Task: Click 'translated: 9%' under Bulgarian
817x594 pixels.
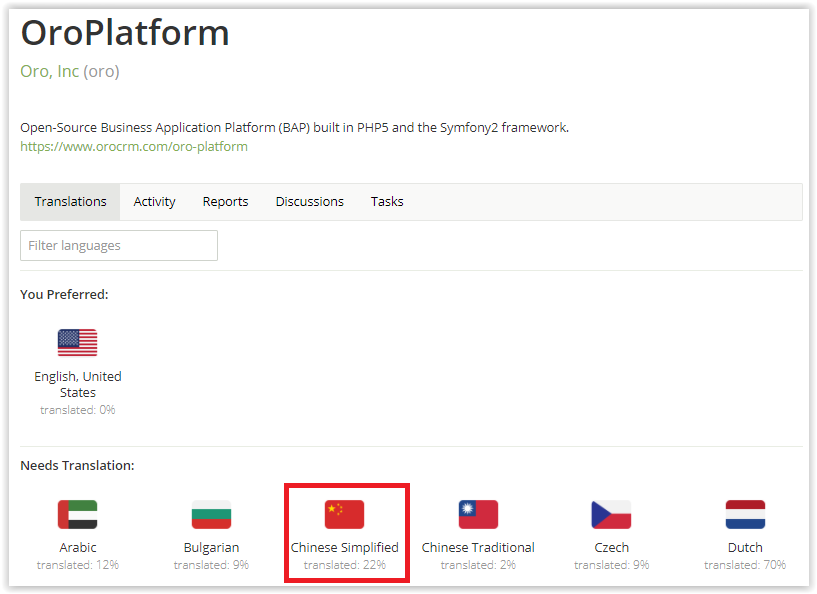Action: (x=211, y=565)
